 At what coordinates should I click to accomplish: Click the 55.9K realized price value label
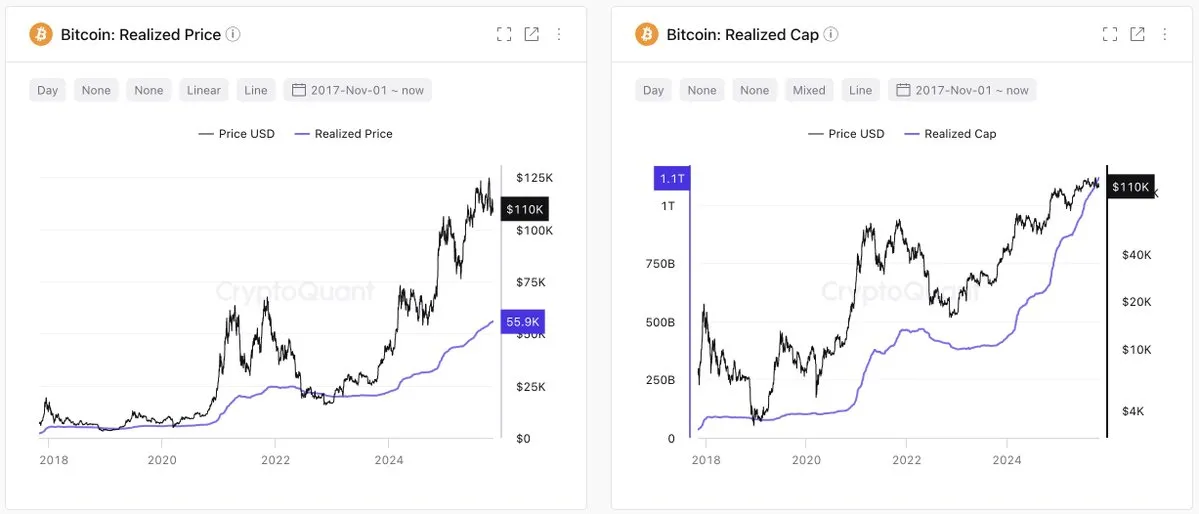tap(524, 322)
